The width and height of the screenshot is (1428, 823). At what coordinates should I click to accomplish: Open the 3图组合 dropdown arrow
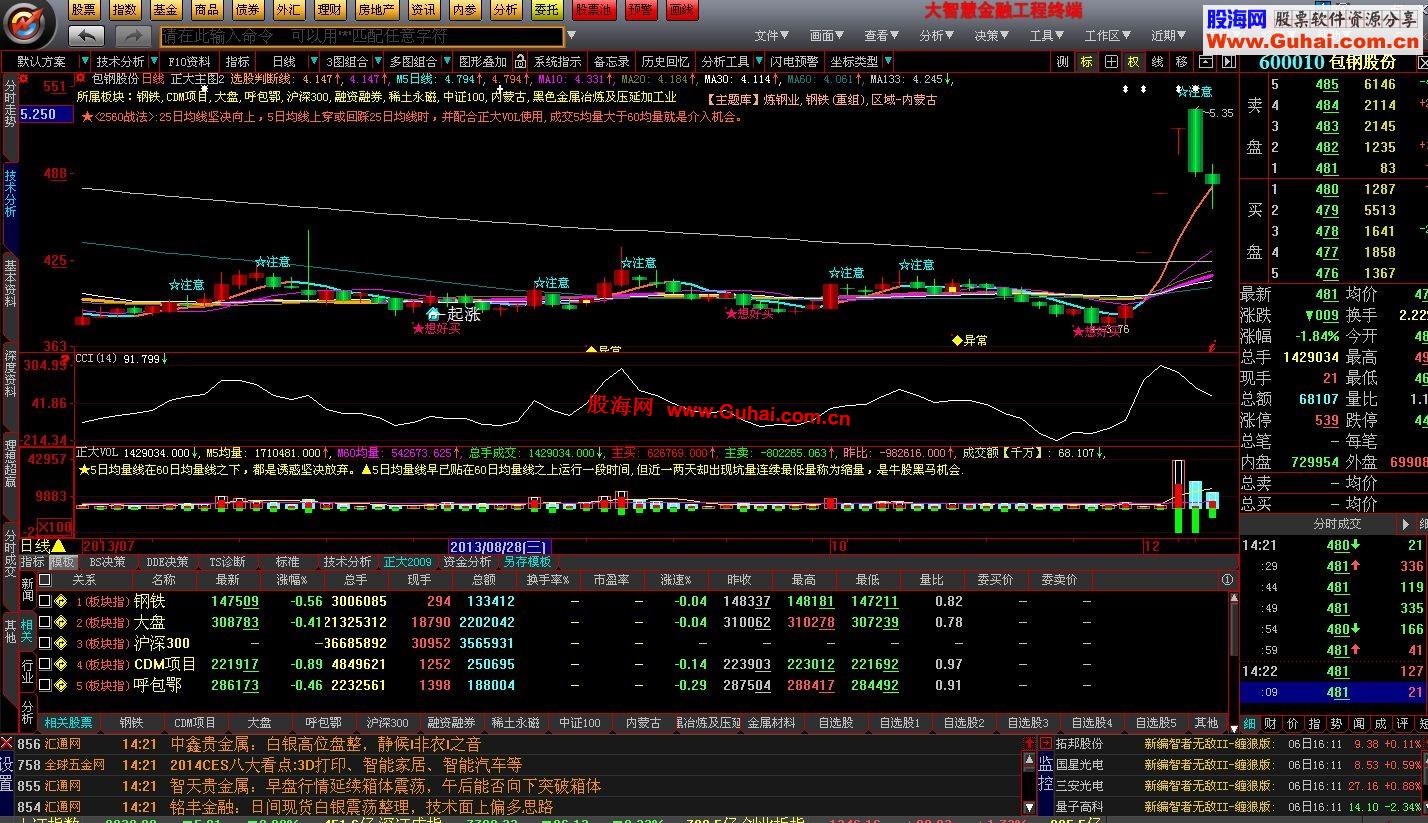tap(376, 62)
